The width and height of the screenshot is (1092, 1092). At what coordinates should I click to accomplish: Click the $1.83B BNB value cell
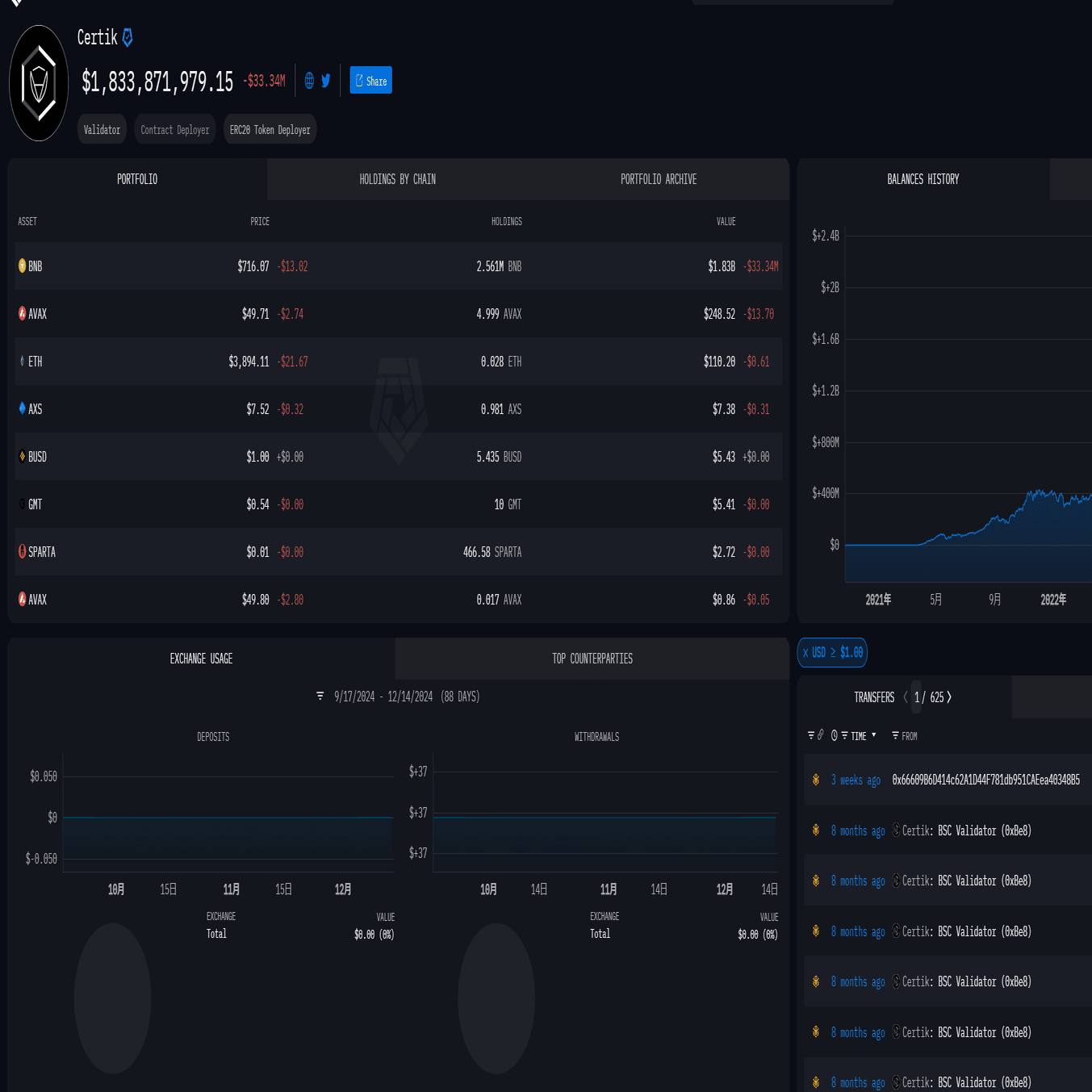tap(722, 266)
